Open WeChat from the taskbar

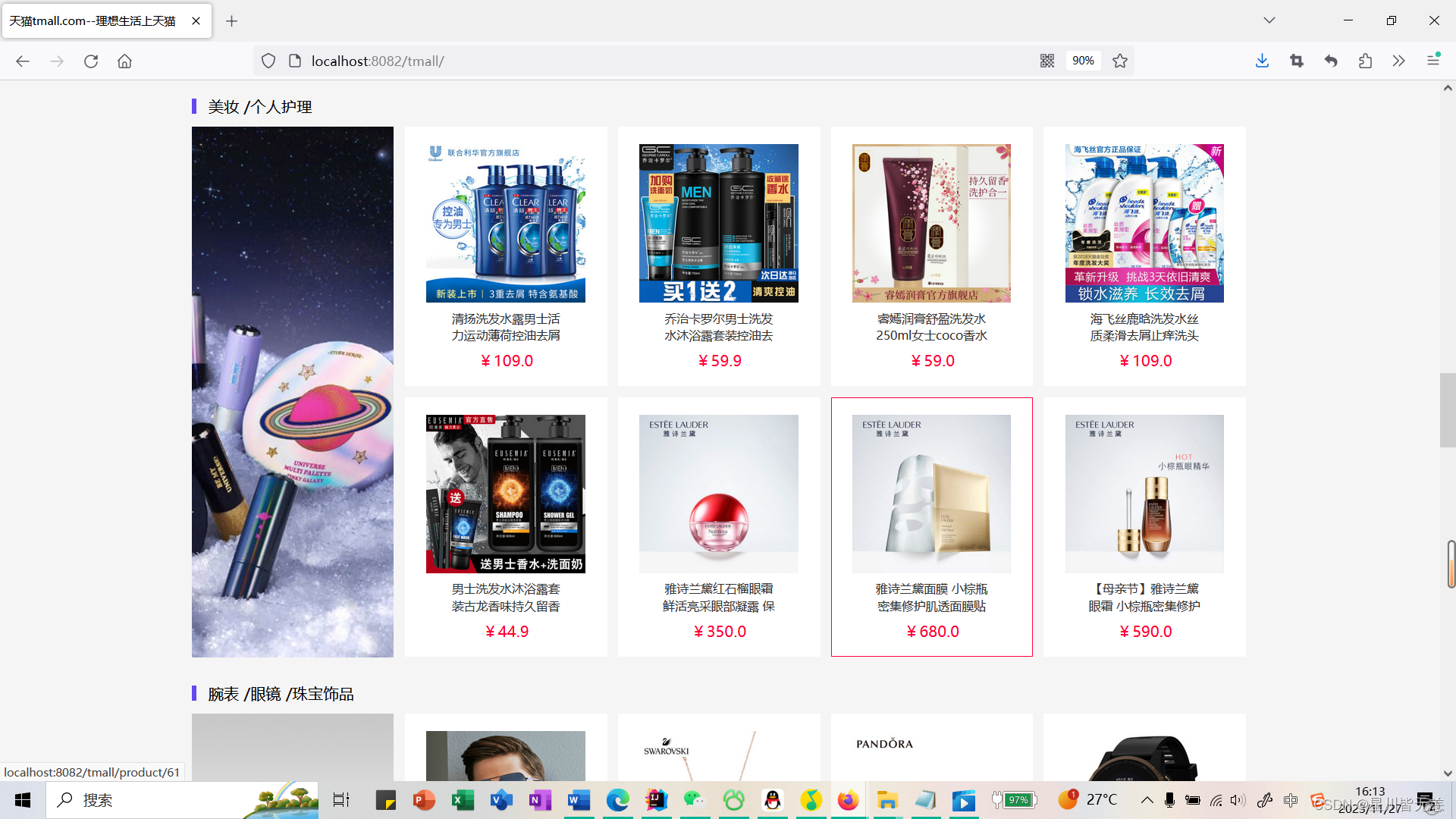695,800
